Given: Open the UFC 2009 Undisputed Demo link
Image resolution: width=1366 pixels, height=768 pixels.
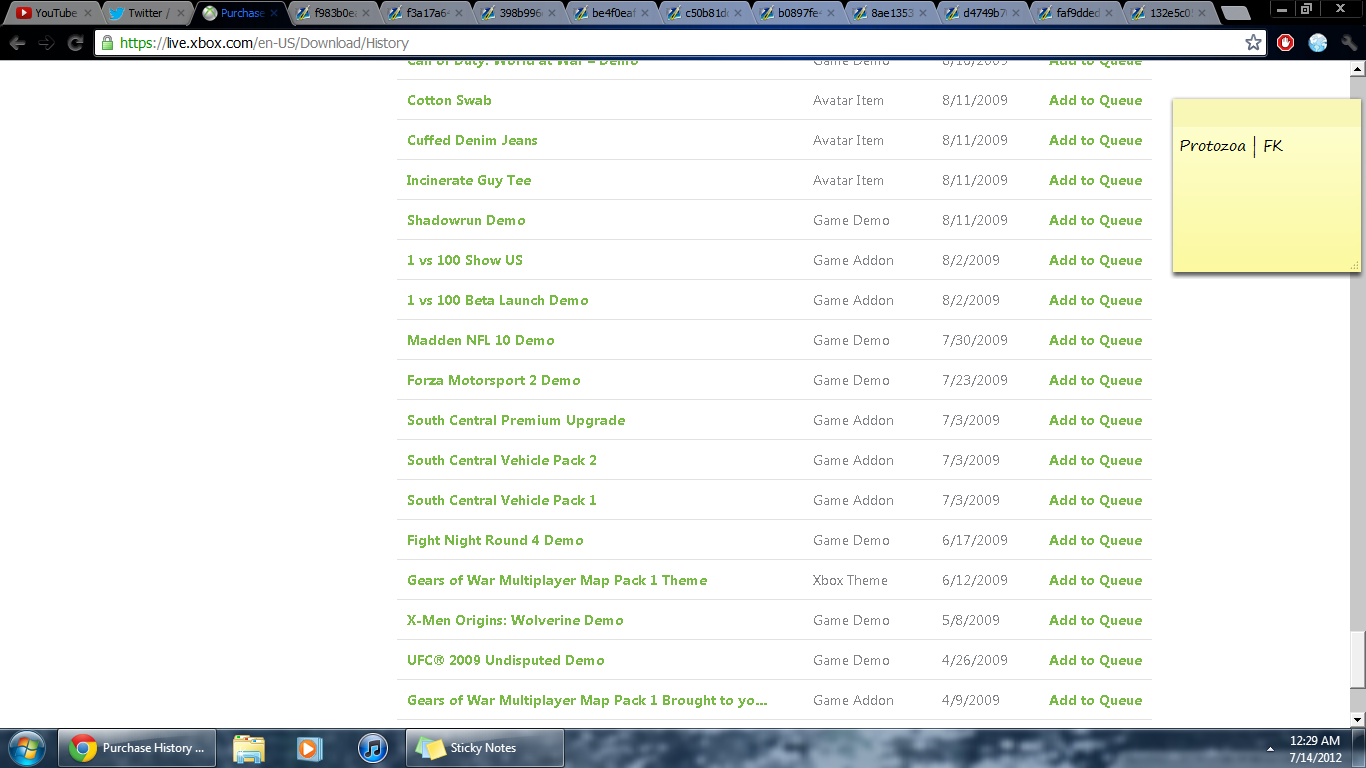Looking at the screenshot, I should (x=506, y=660).
